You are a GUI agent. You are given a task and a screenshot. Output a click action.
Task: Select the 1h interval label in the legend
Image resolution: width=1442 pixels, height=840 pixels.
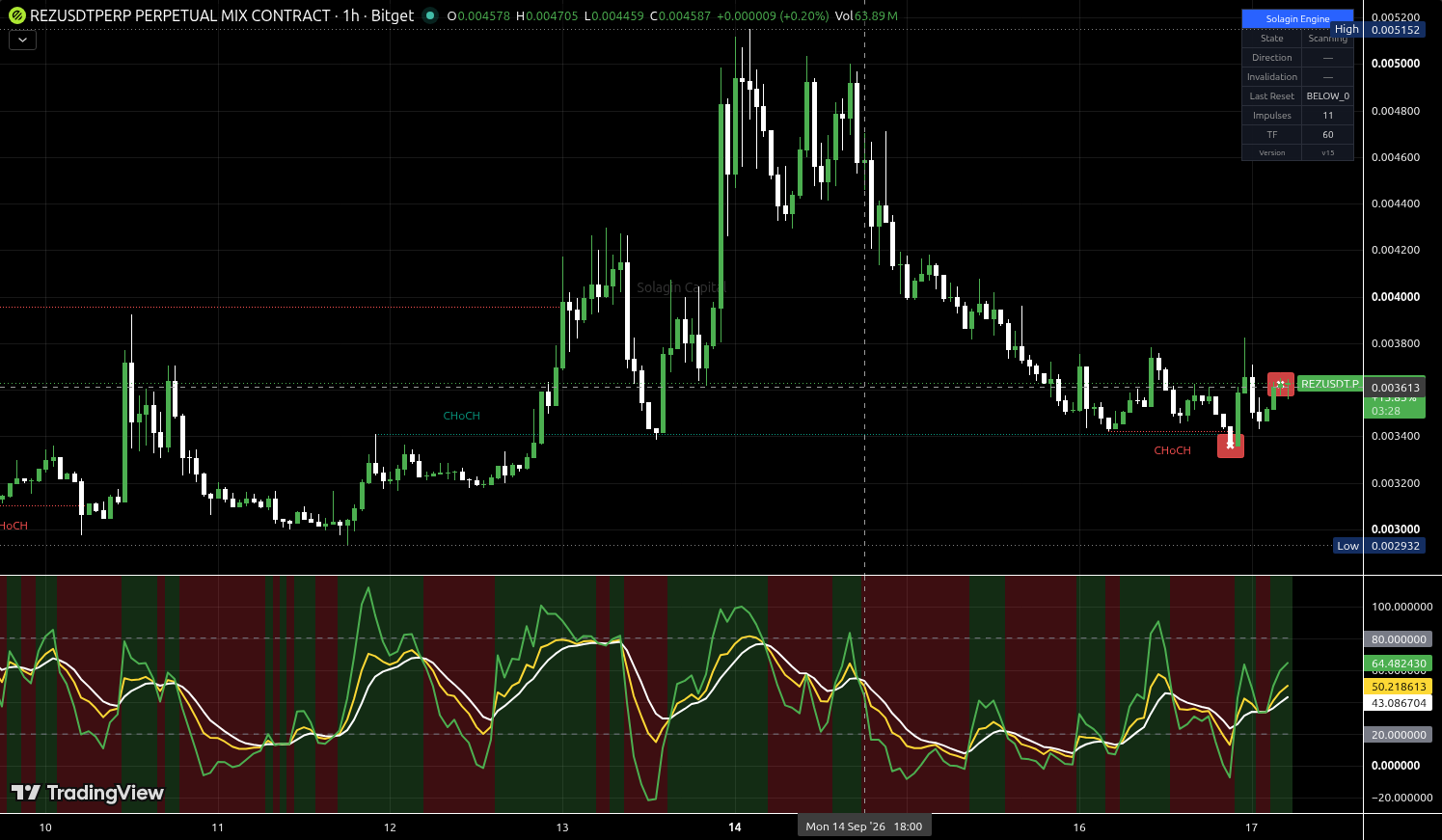coord(350,15)
